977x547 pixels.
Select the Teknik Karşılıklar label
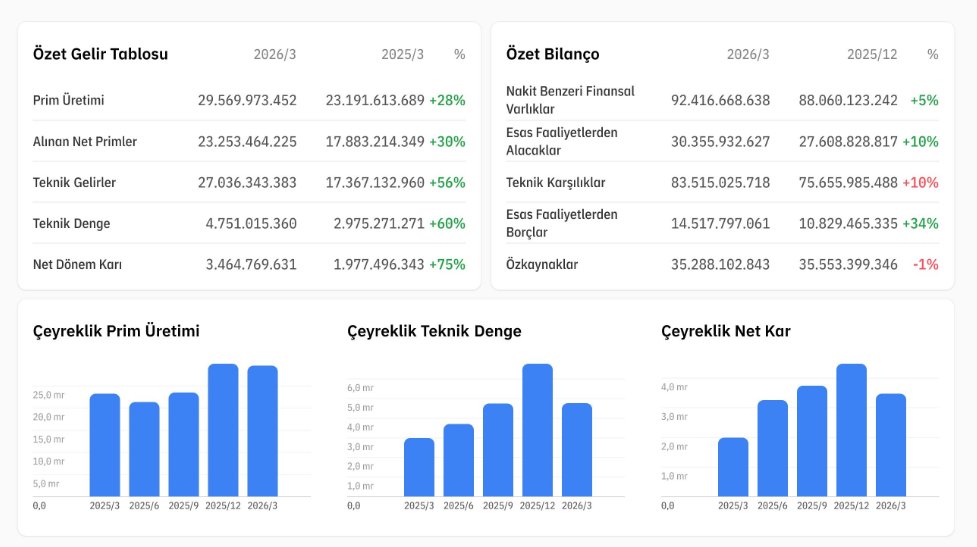(x=556, y=183)
